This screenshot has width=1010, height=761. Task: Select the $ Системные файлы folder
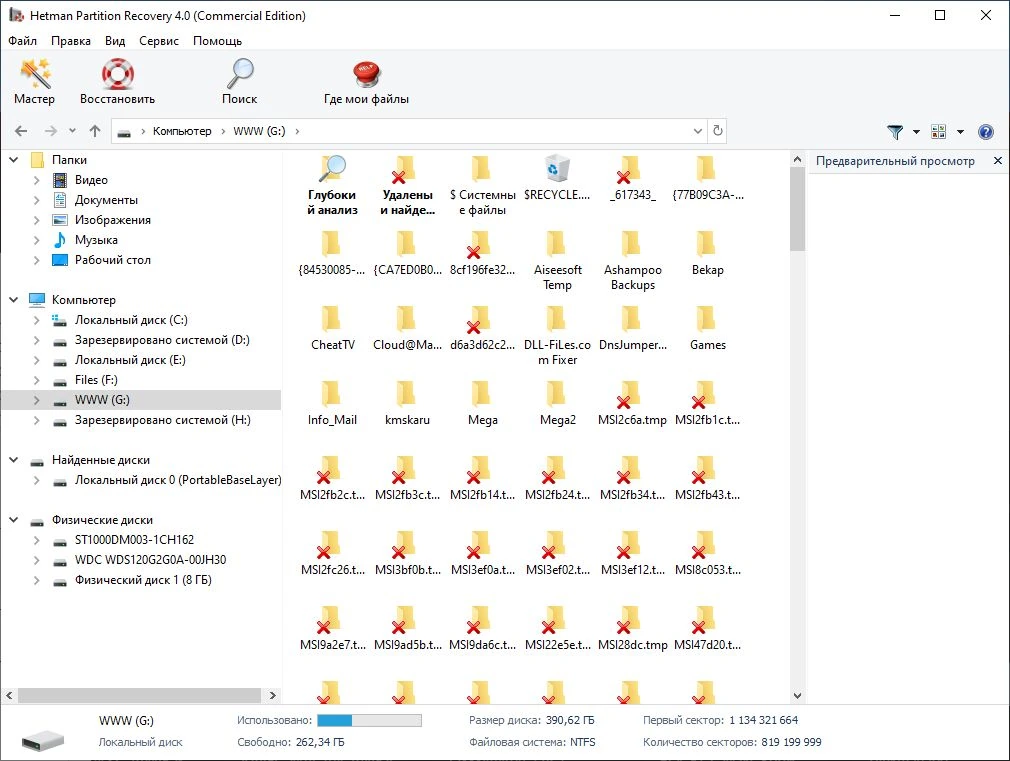tap(482, 186)
